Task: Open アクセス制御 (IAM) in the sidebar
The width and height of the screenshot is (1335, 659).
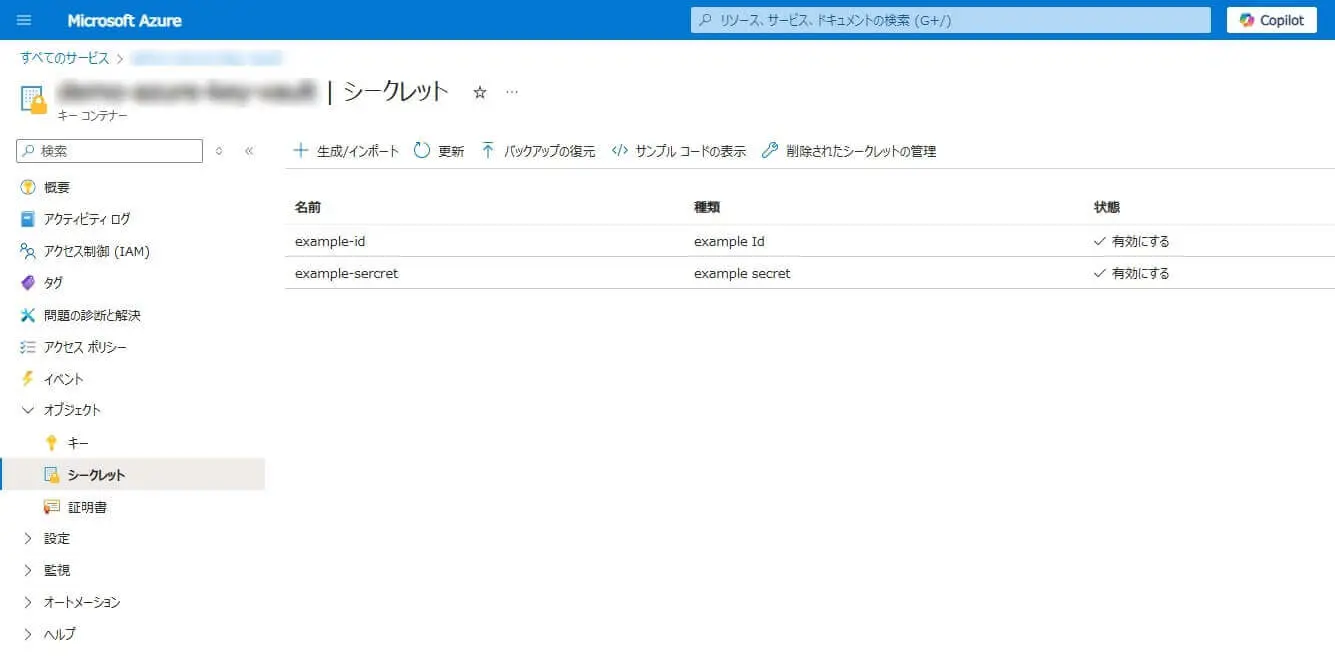Action: [x=96, y=251]
